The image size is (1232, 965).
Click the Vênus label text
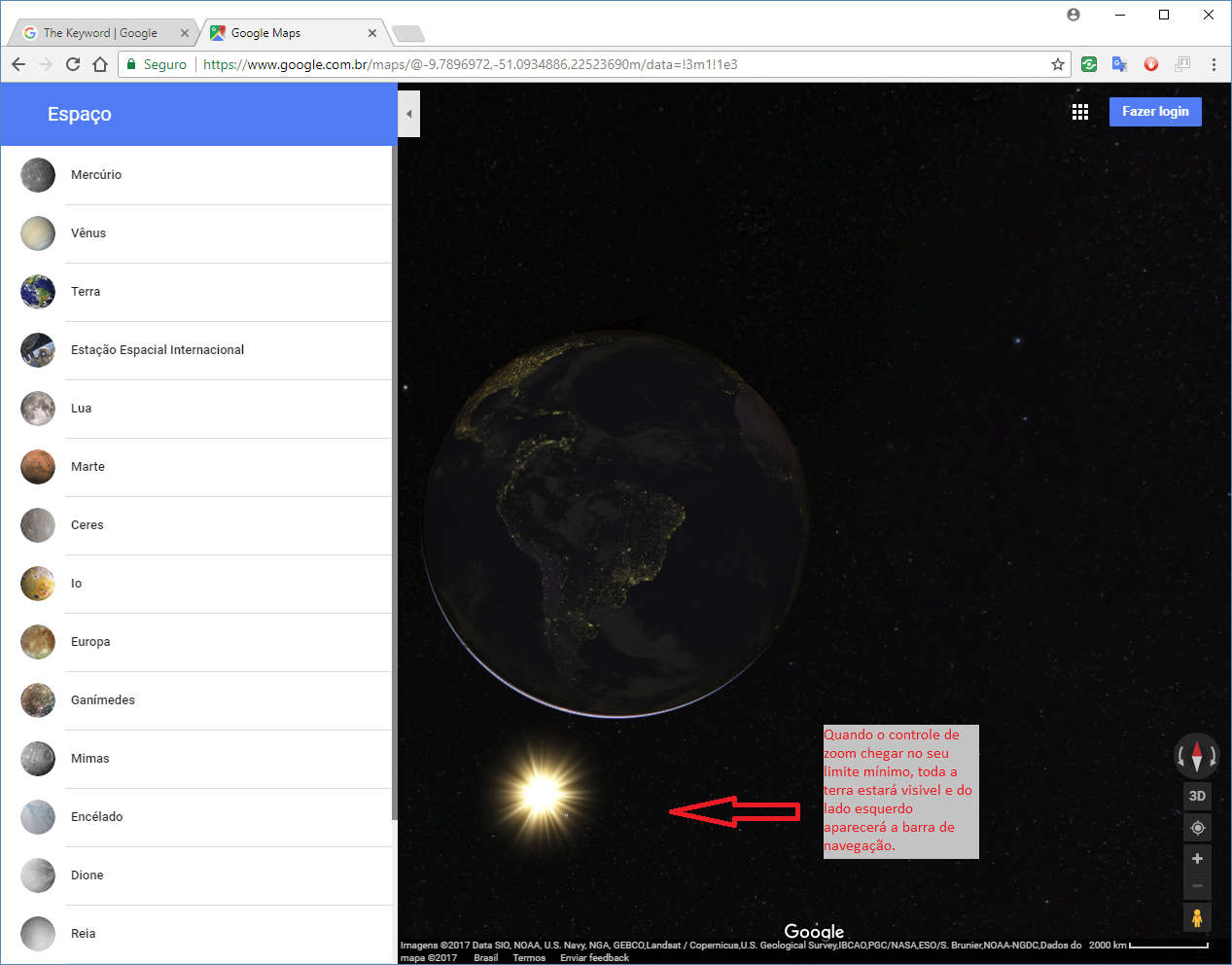[88, 233]
